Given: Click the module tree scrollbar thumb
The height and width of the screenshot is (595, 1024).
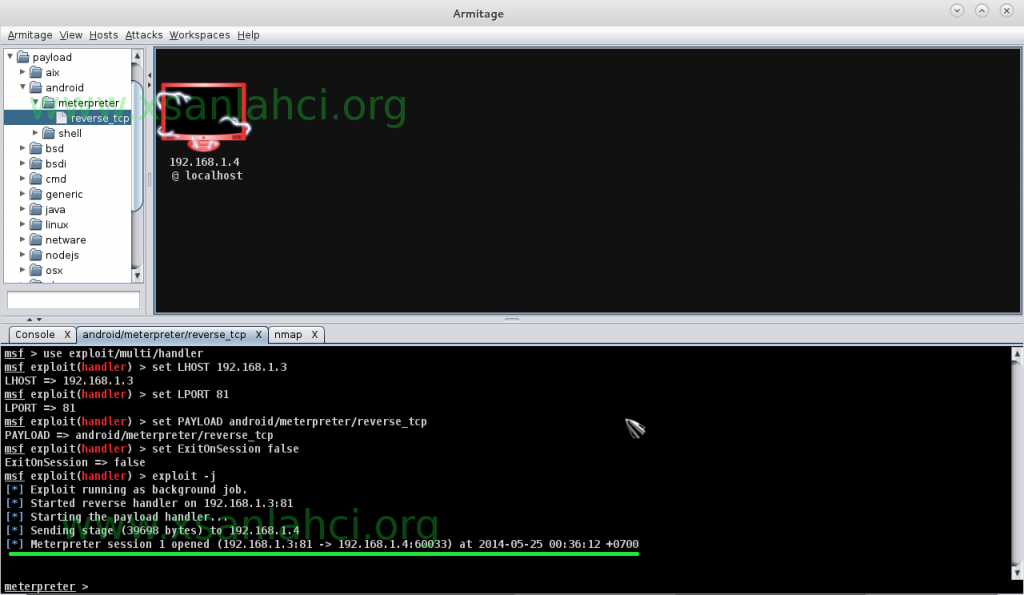Looking at the screenshot, I should coord(137,146).
